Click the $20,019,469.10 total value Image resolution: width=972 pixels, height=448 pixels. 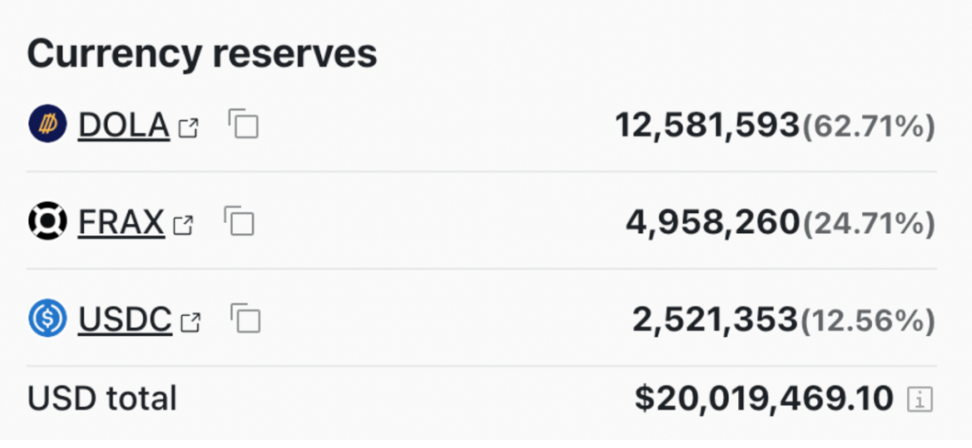point(764,398)
